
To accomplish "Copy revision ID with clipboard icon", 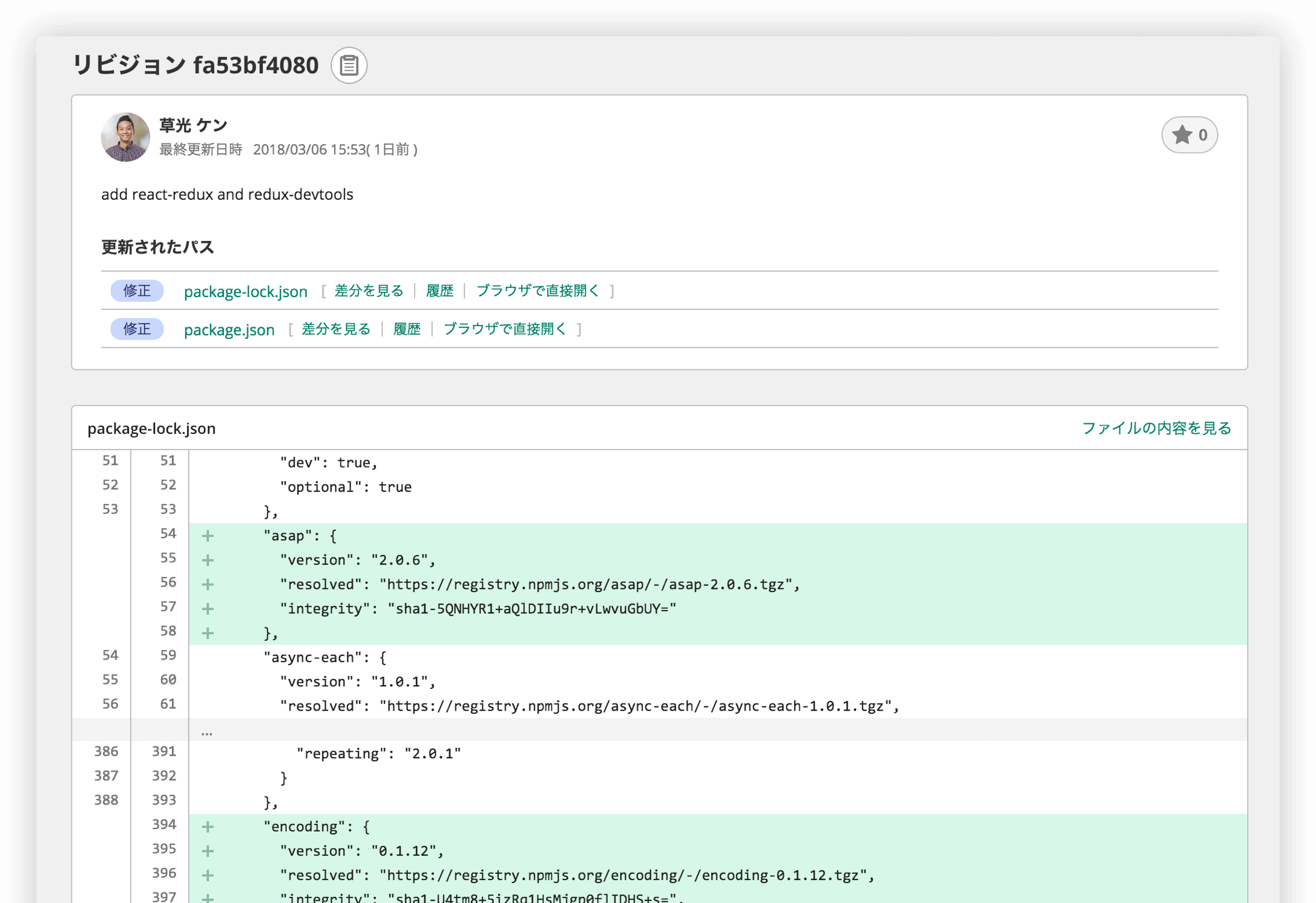I will click(349, 65).
